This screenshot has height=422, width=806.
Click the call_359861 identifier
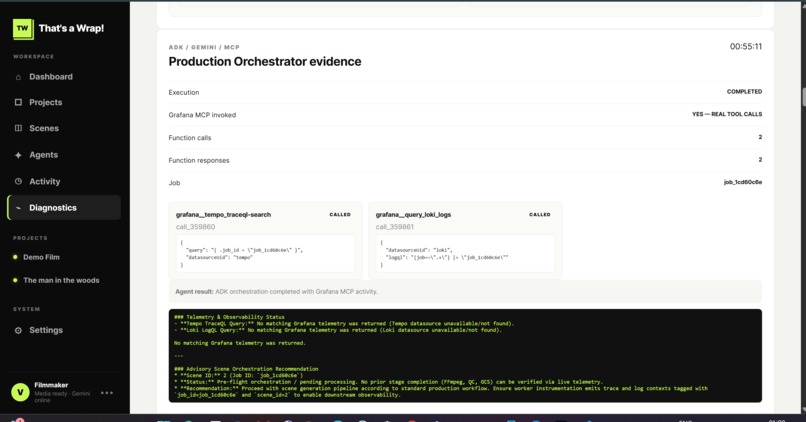coord(395,227)
